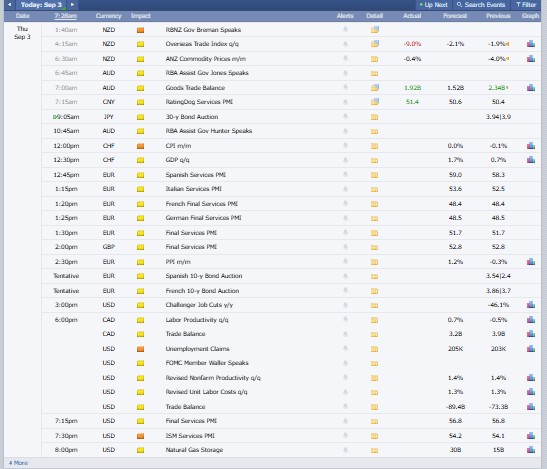This screenshot has height=469, width=547.
Task: Click the 7:28am time zone link
Action: tap(66, 16)
